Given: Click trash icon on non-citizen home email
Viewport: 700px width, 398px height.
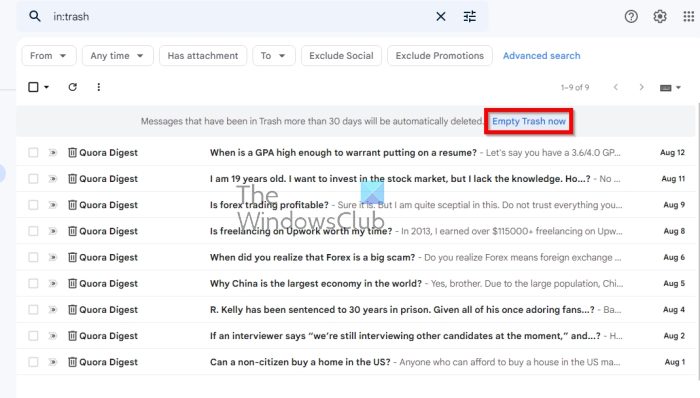Looking at the screenshot, I should tap(72, 362).
